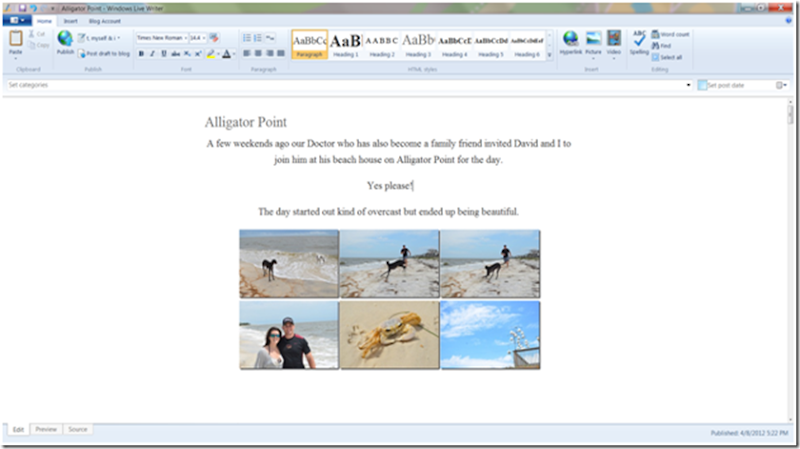
Task: Select the crab photo in the collage
Action: [389, 335]
